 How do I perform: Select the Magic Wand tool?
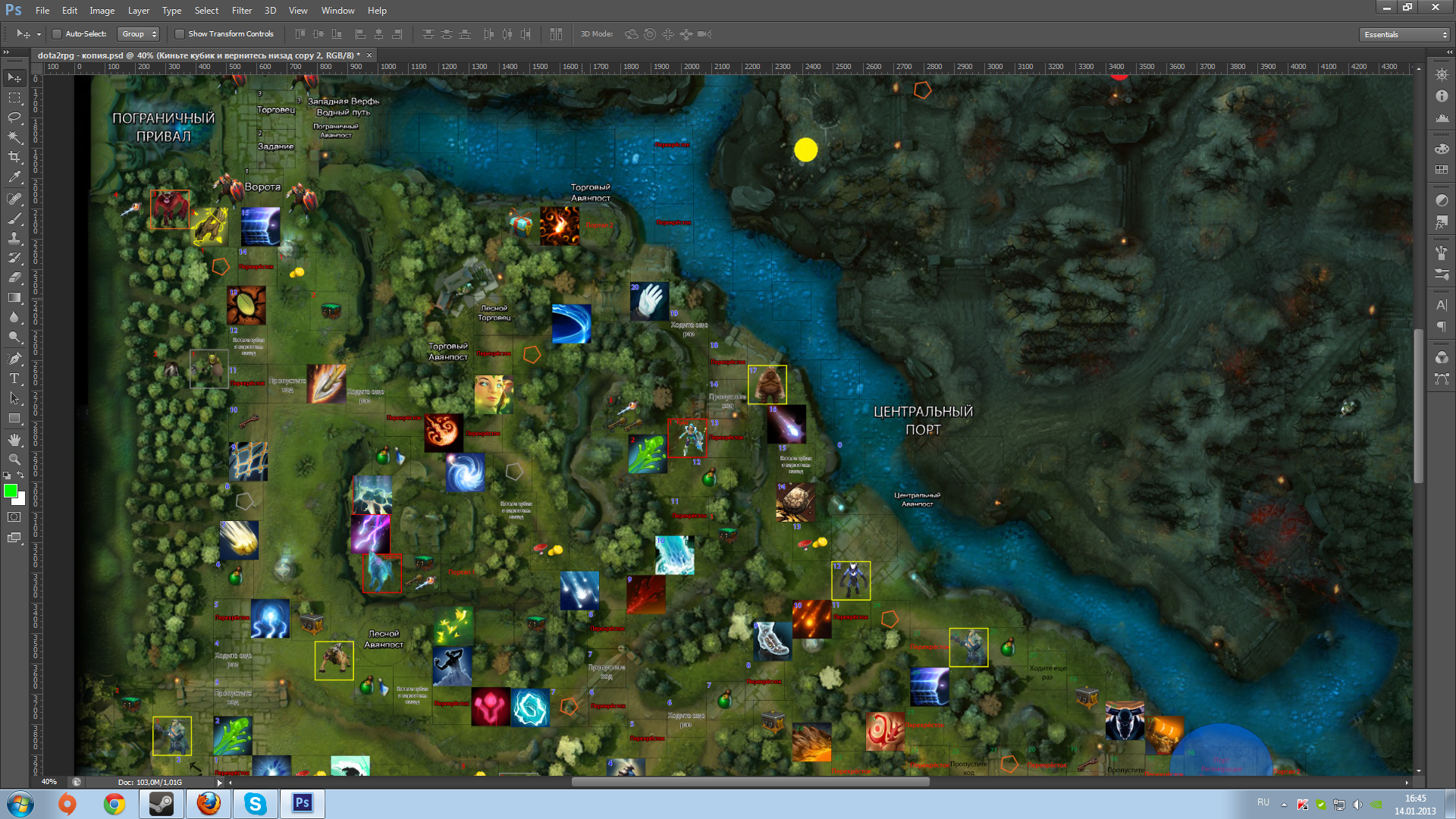pos(14,137)
